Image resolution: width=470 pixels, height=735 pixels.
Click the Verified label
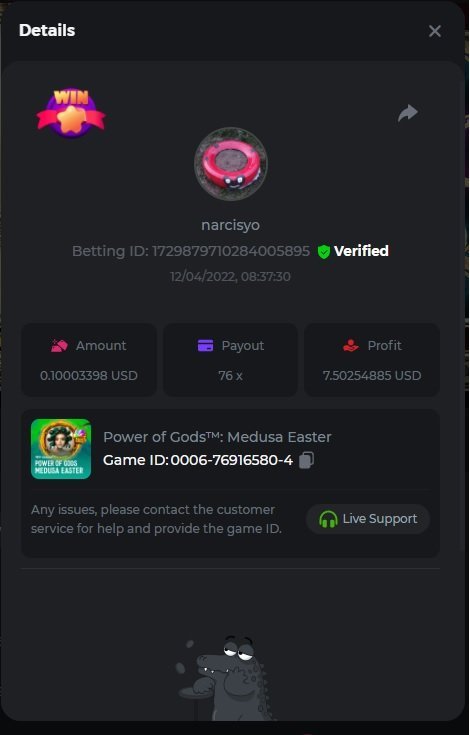(361, 251)
